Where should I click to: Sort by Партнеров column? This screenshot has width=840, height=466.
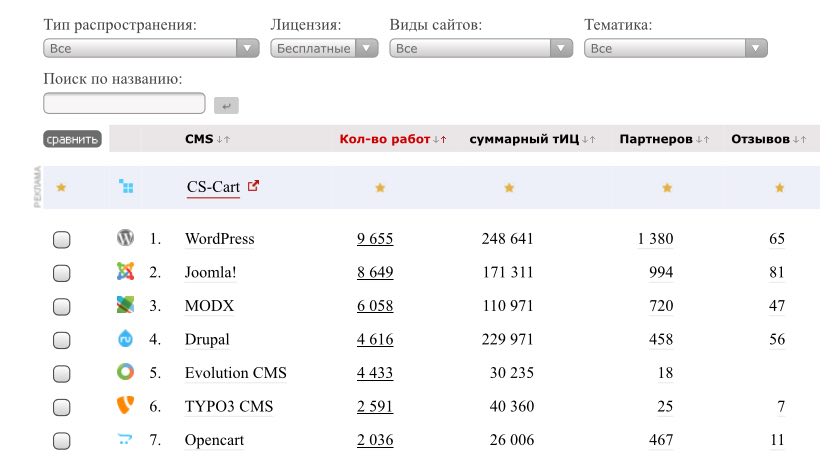(x=664, y=139)
